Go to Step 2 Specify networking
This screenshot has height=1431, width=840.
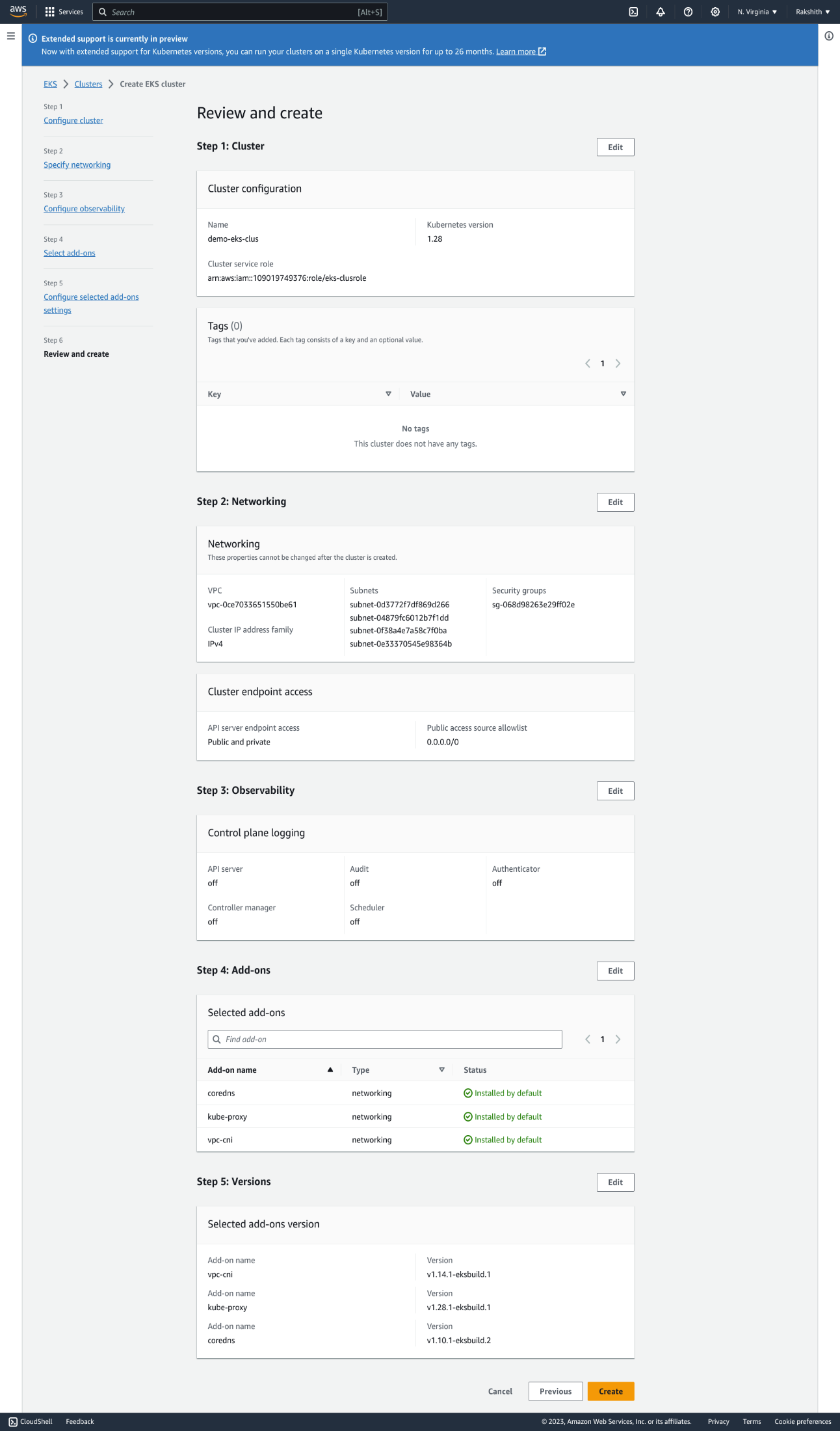(x=77, y=164)
